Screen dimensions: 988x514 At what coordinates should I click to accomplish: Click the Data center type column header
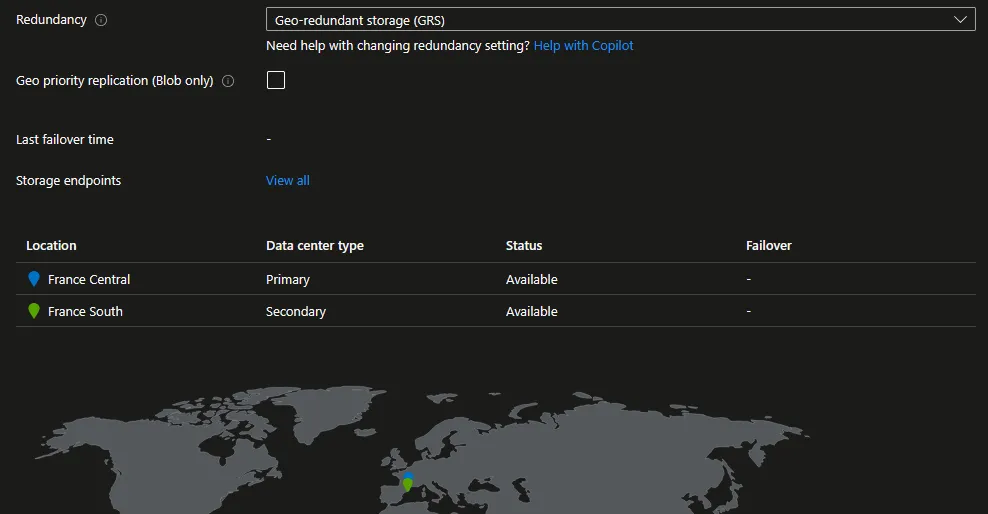click(315, 246)
